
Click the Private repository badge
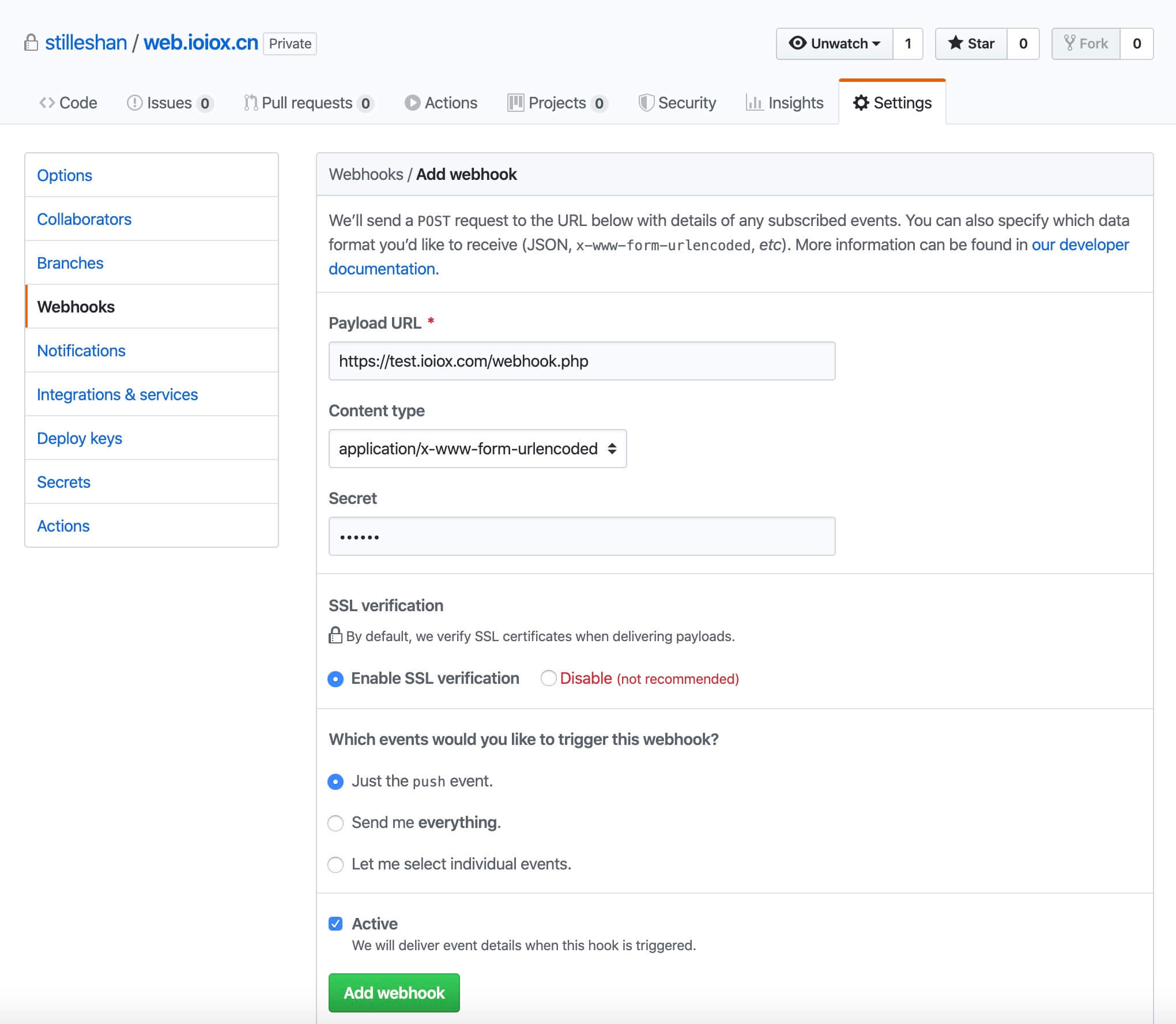(x=290, y=43)
